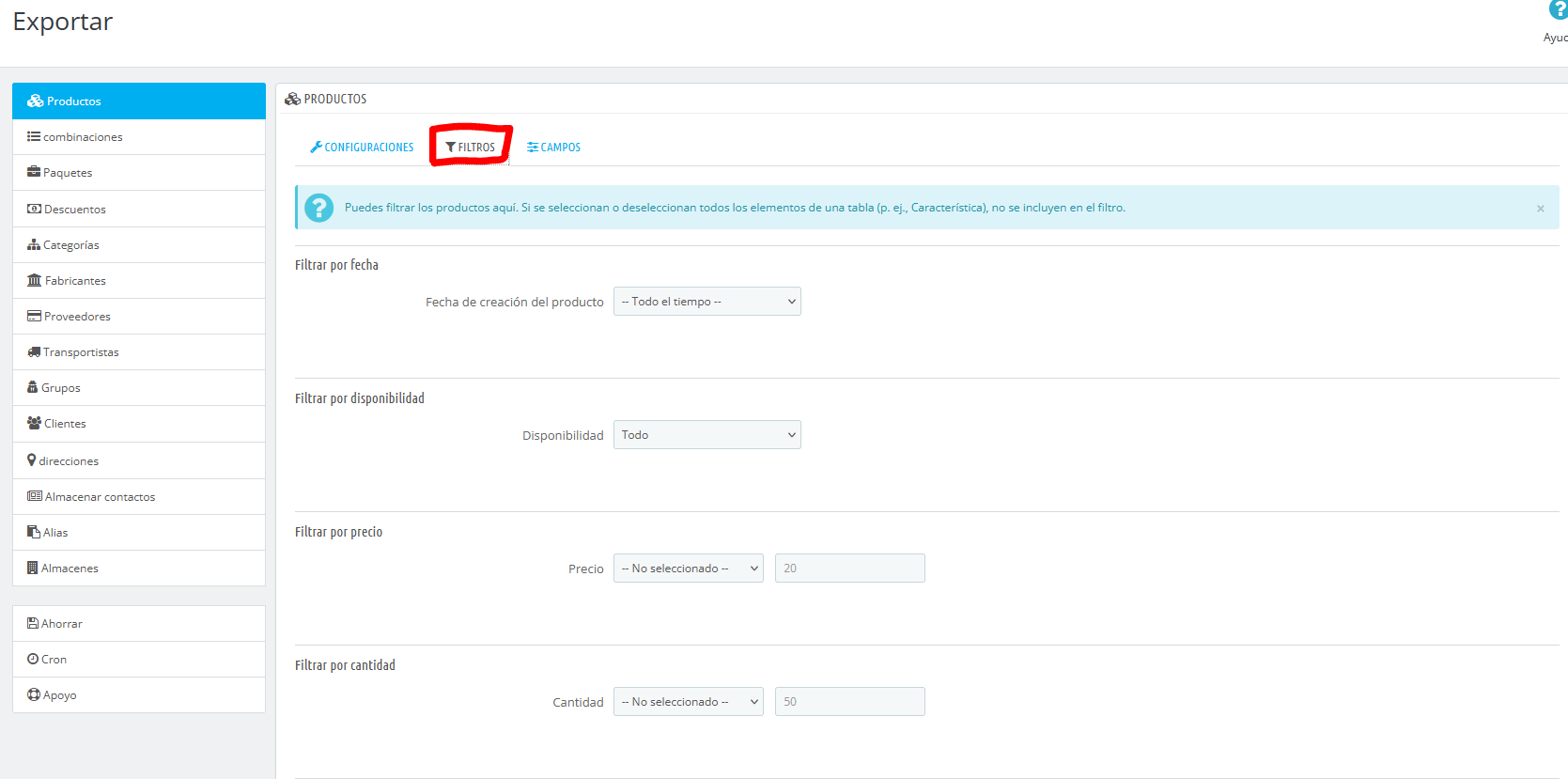Click the Cron clock item

tap(54, 660)
